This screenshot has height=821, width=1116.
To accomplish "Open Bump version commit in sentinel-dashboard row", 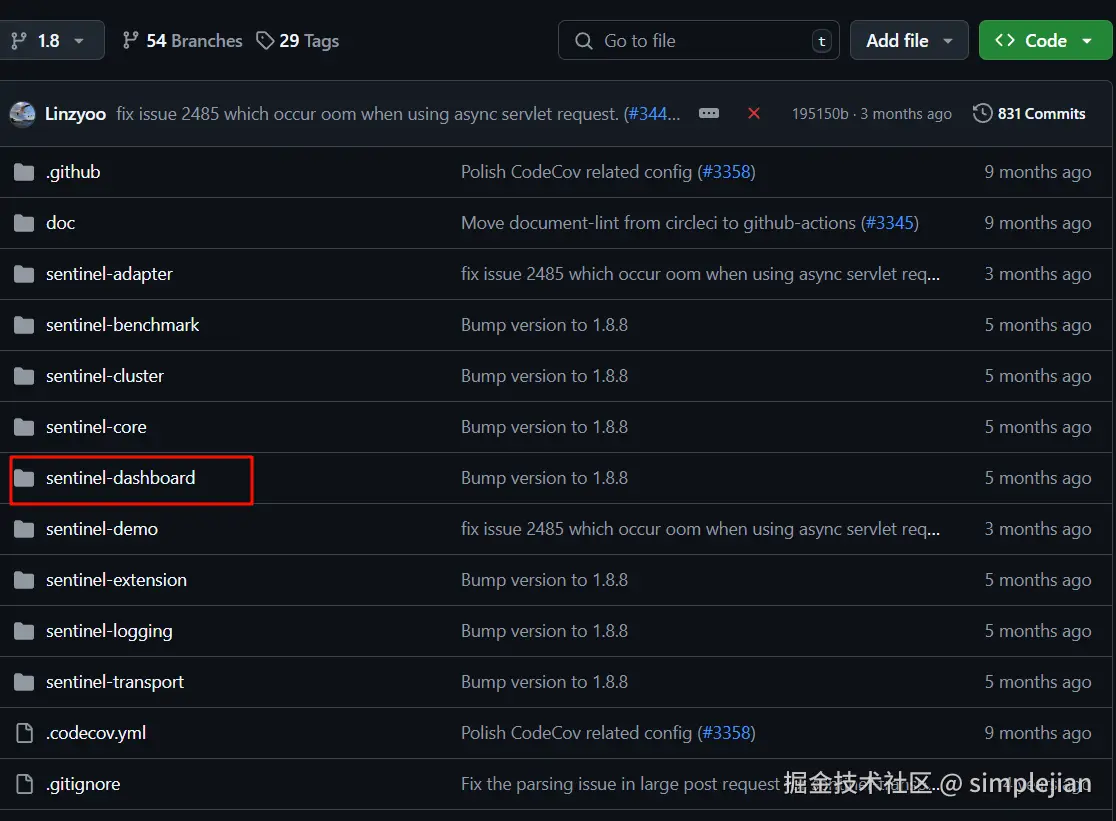I will pos(544,478).
